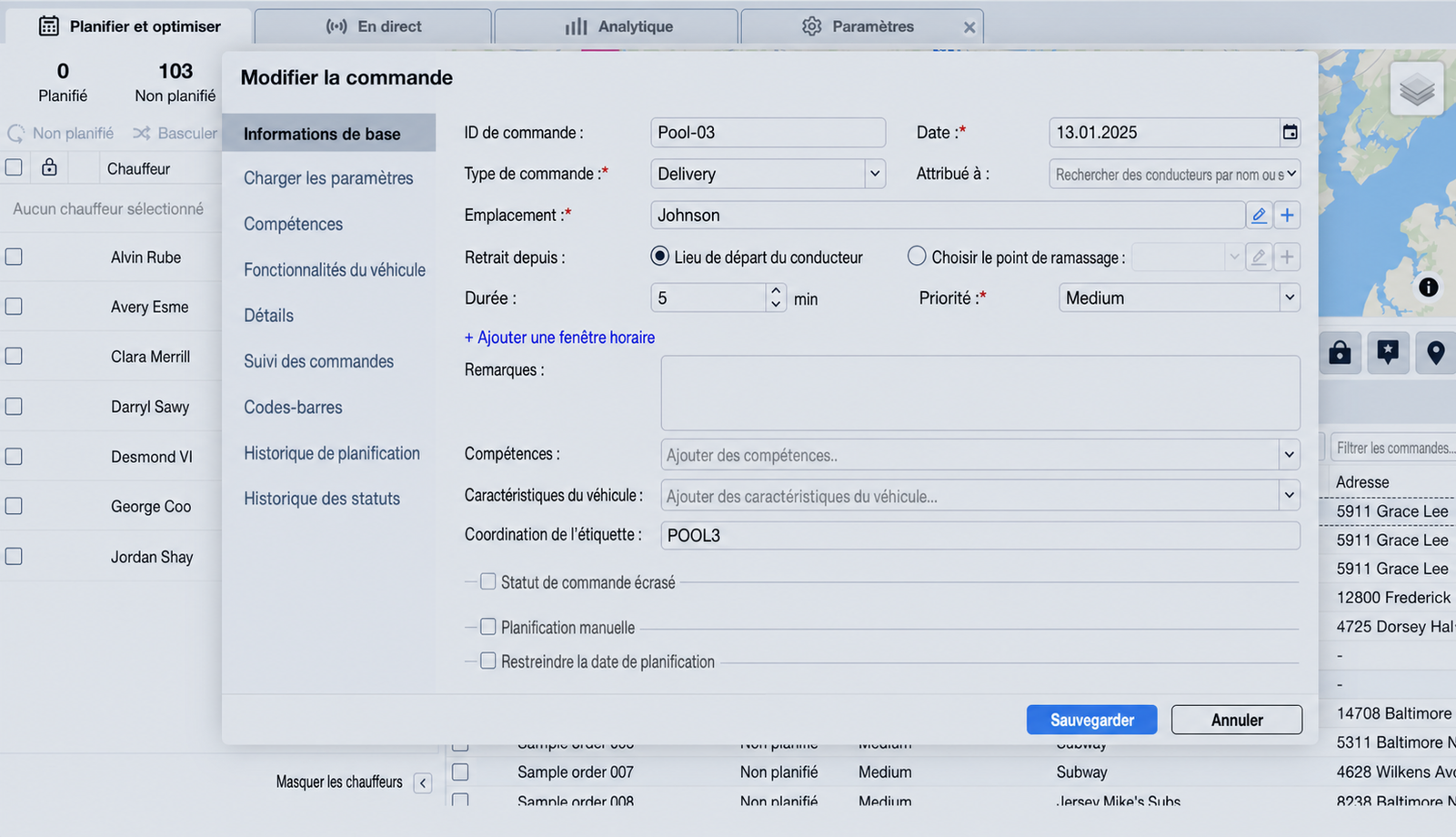The image size is (1456, 837).
Task: Switch to Analytique tab
Action: tap(617, 26)
